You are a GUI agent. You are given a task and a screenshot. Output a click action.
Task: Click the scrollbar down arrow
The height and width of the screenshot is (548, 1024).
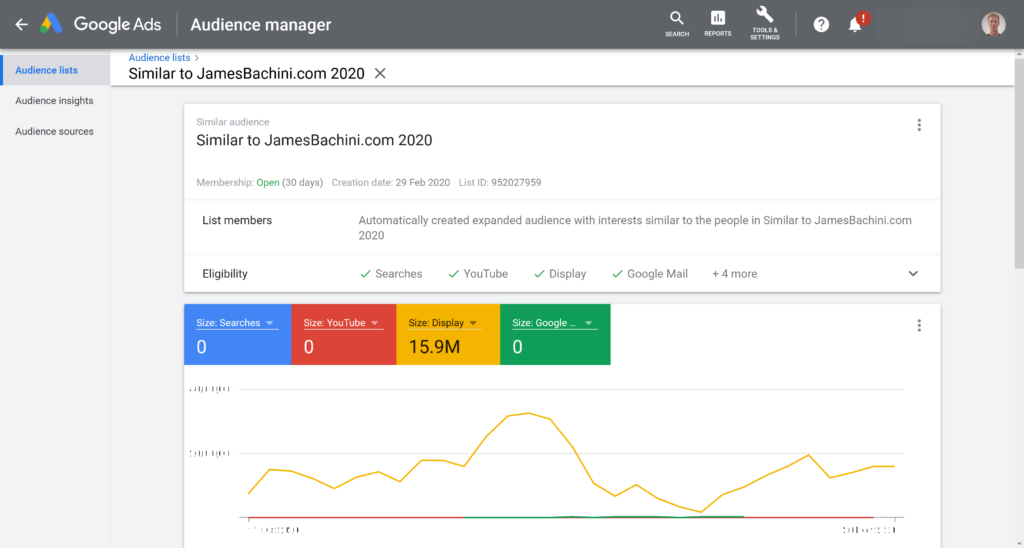1019,543
